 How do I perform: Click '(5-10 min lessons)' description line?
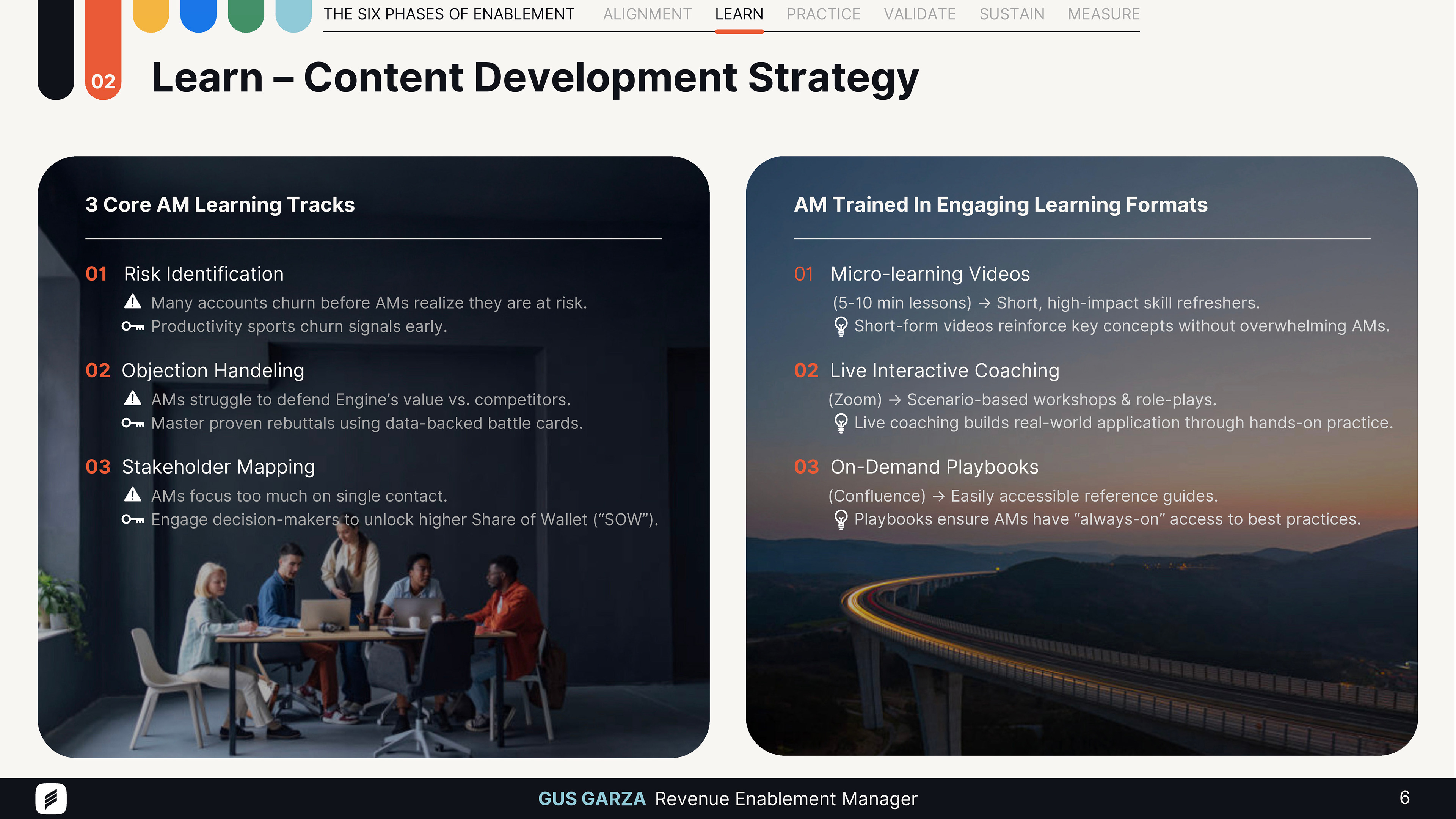click(x=1046, y=303)
